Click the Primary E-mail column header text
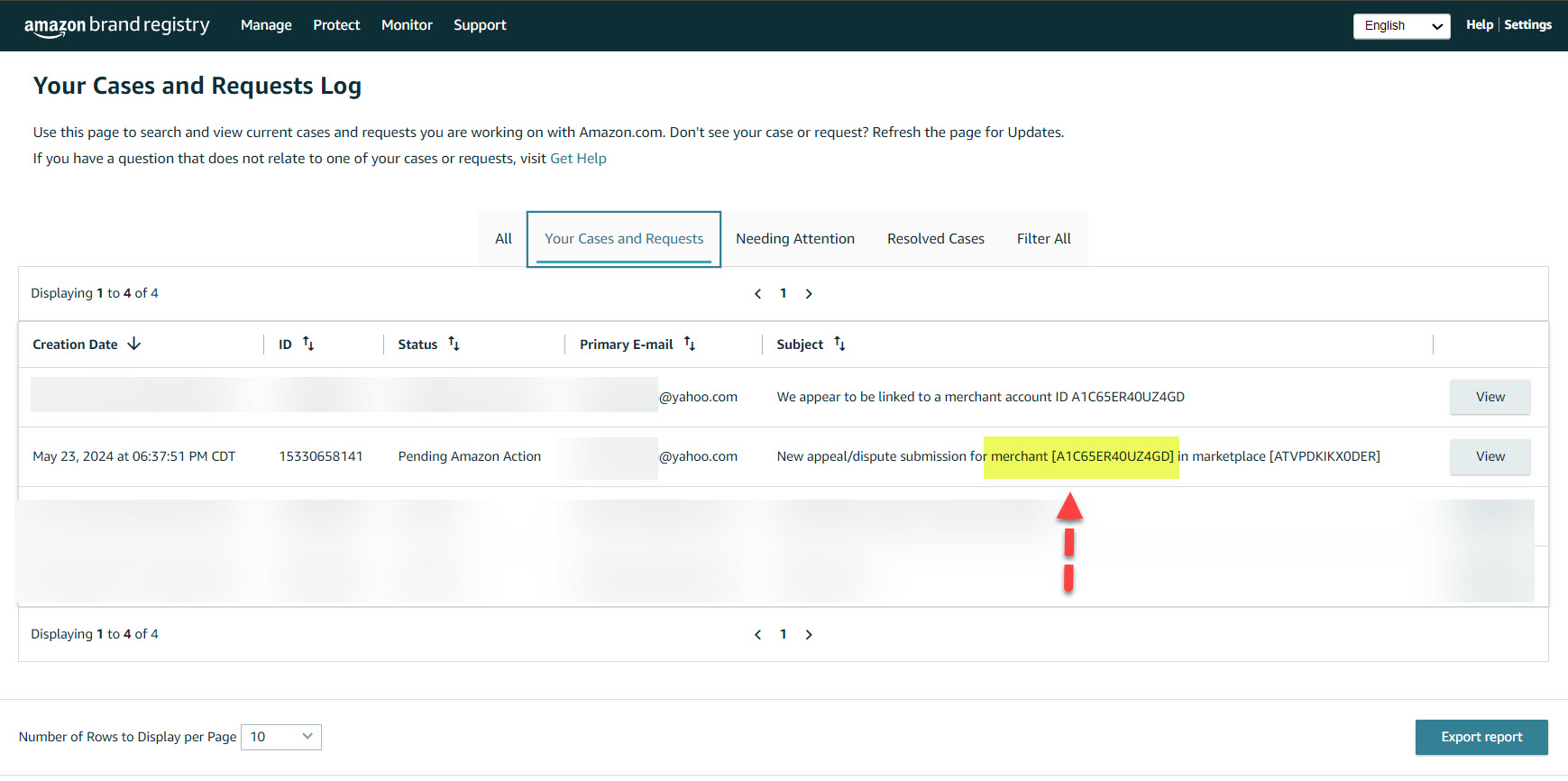Viewport: 1568px width, 781px height. (x=626, y=345)
